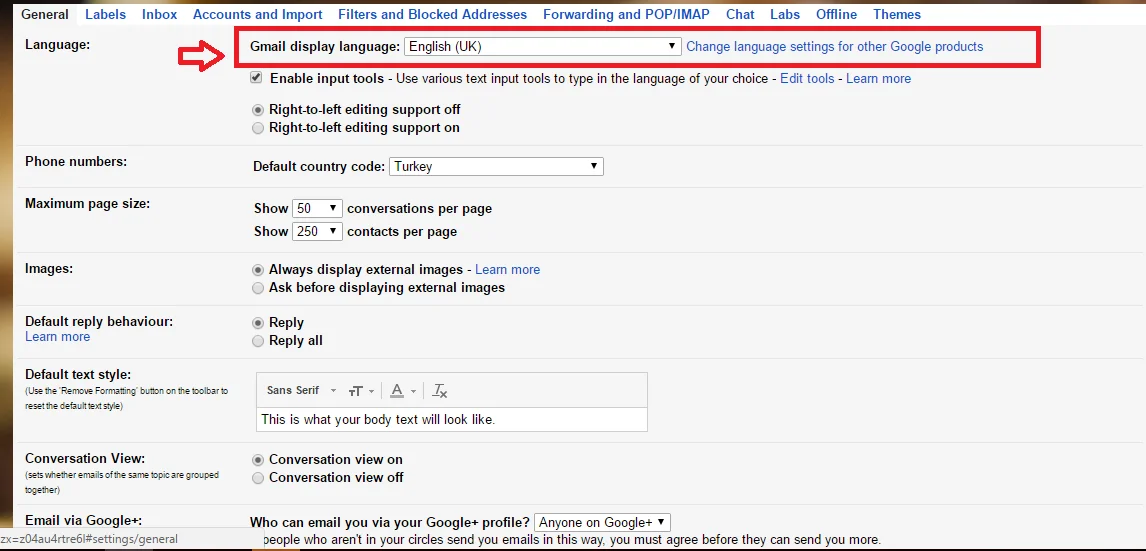Open the Gmail display language dropdown
Screen dimensions: 1146x551
tap(542, 47)
